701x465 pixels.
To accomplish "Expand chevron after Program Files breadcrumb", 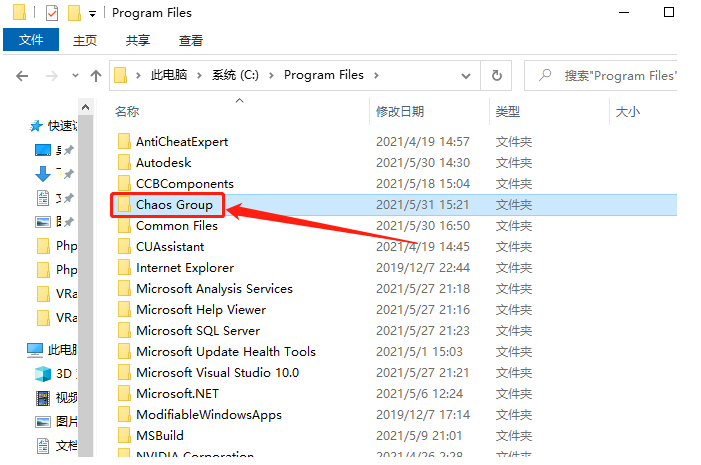I will (x=376, y=76).
